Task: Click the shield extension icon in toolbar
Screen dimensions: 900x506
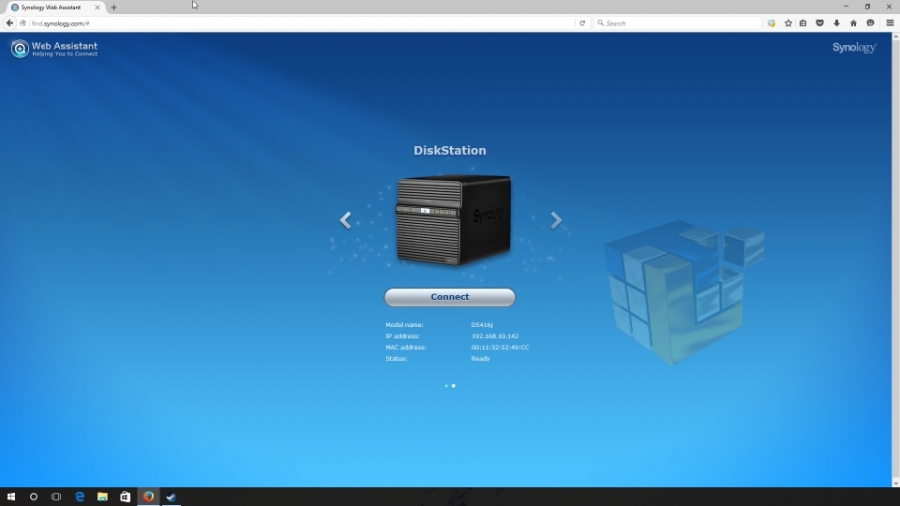Action: (771, 24)
